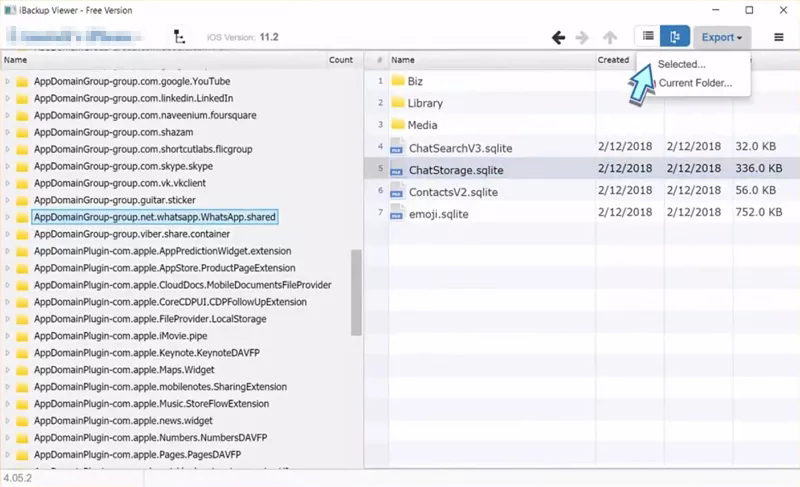Expand AppDomainGroup-group.com.naveenium.foursquare node

point(8,115)
